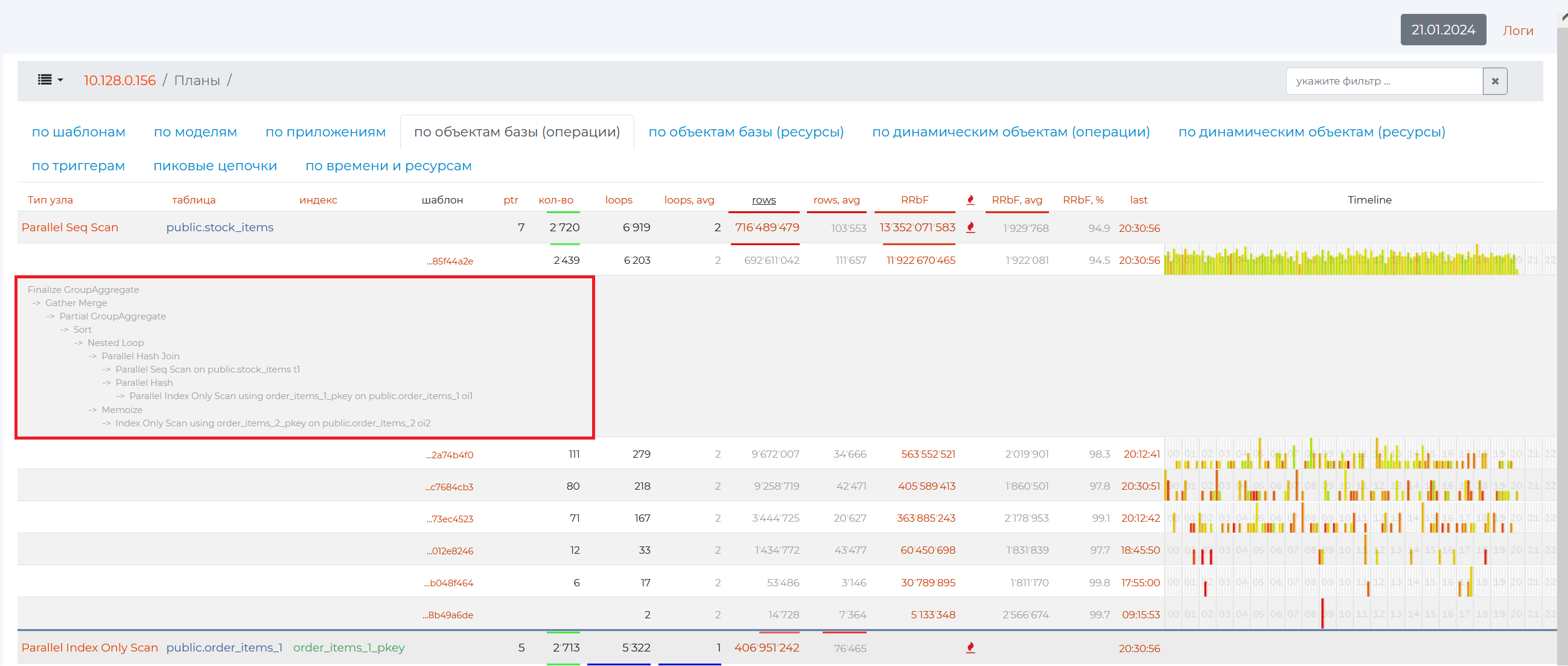1568x666 pixels.
Task: Switch to по объектам базы (ресурсы) tab
Action: 745,132
